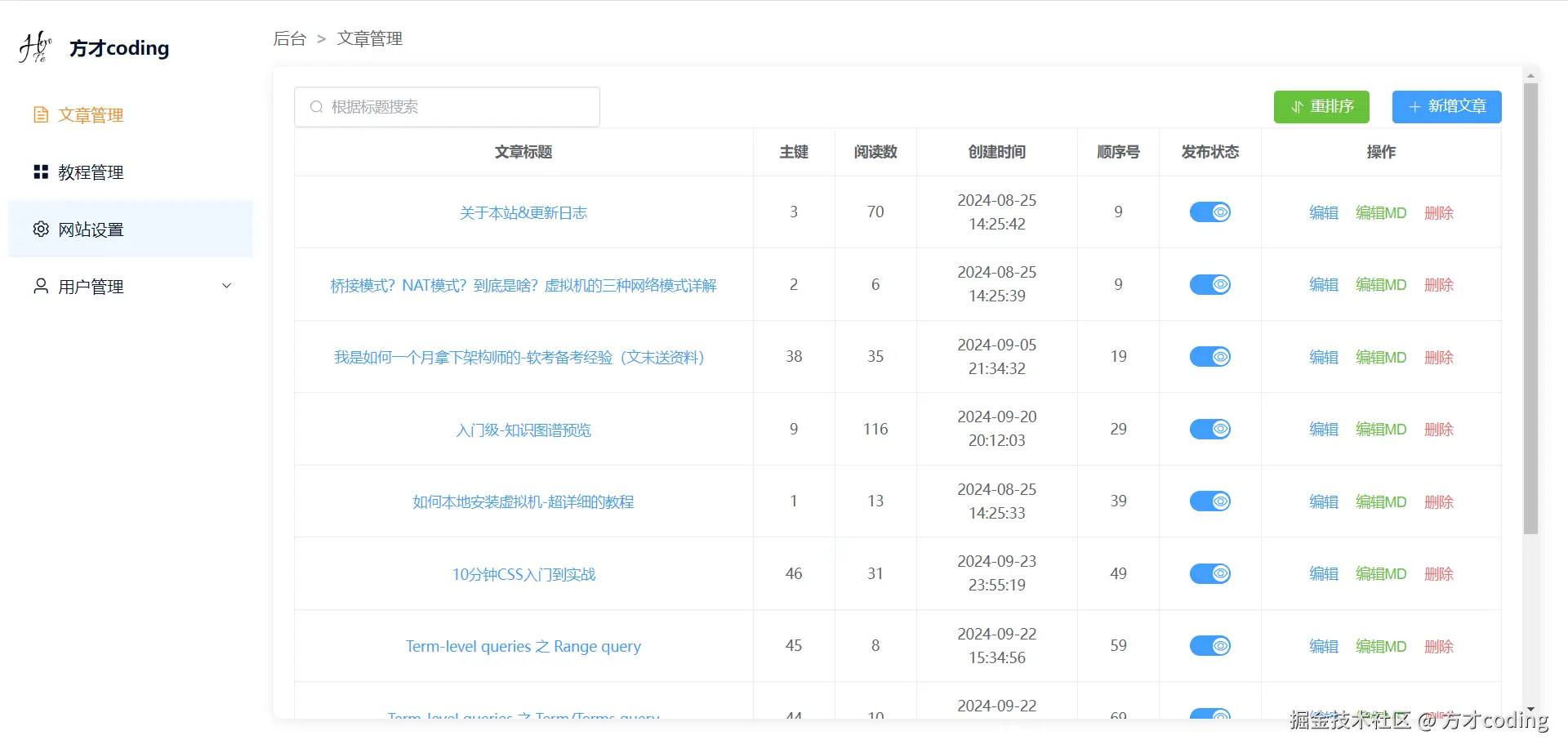Toggle publish status for 桥接模式 article

tap(1210, 284)
